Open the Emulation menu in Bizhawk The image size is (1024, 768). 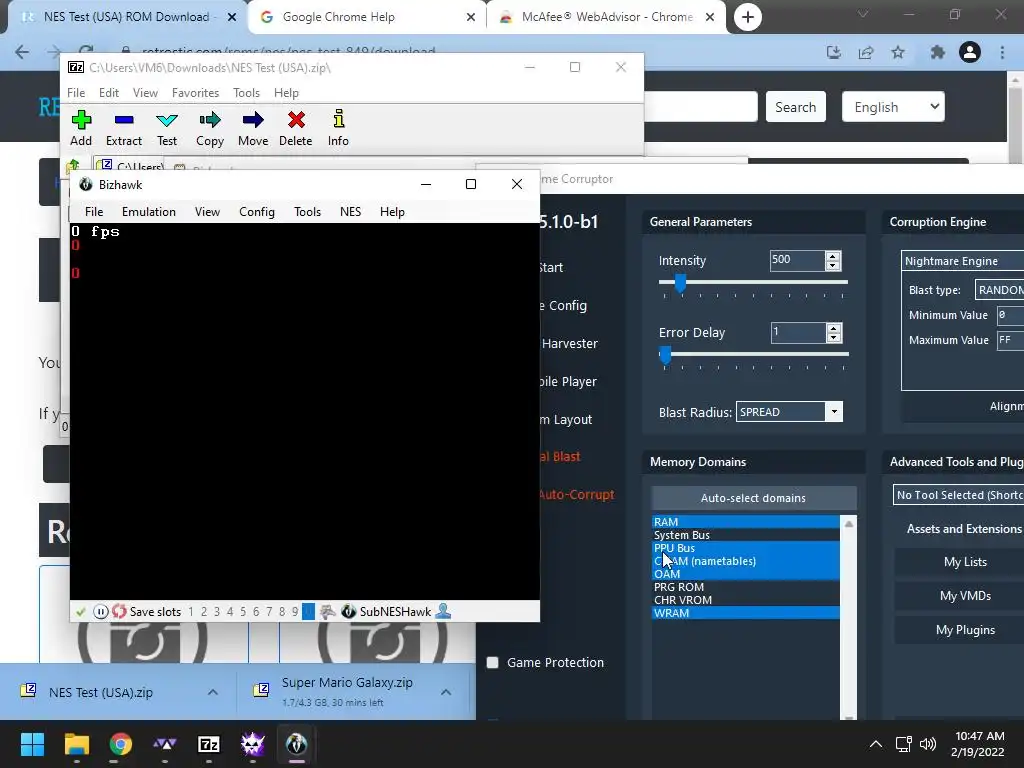coord(149,212)
